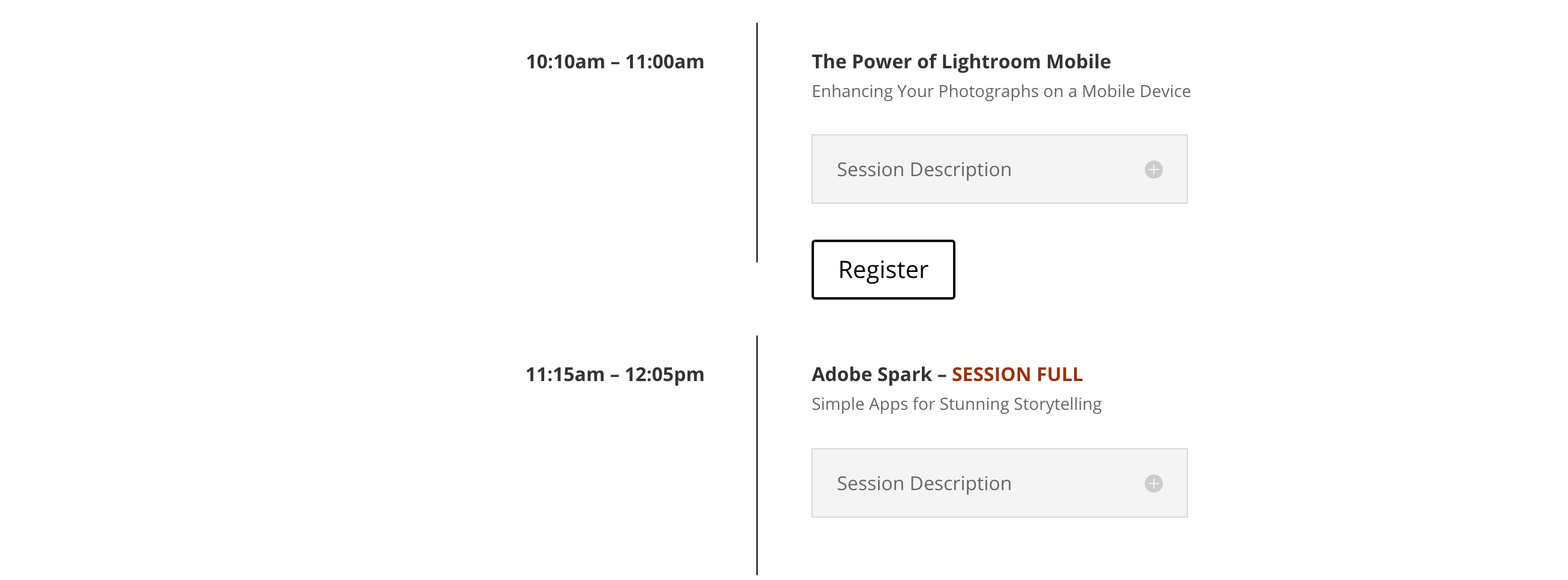
Task: Register for the Lightroom Mobile session
Action: tap(883, 270)
